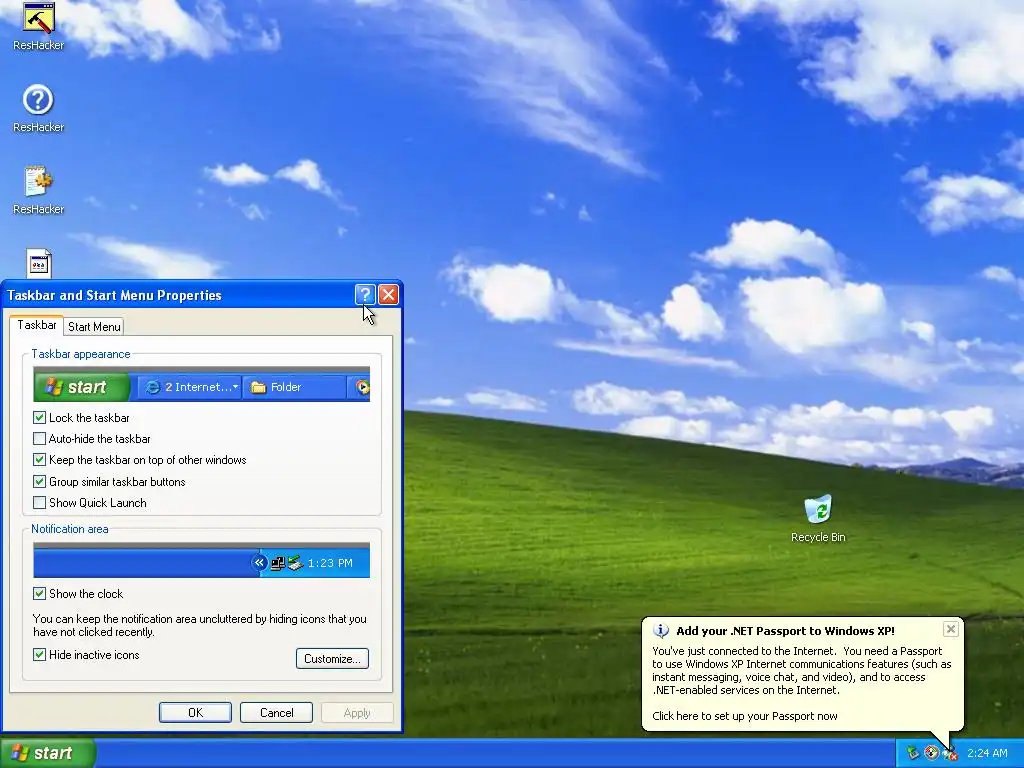Select the ResHacker hammer icon on the desktop
Screen dimensions: 1024x768
(x=39, y=18)
